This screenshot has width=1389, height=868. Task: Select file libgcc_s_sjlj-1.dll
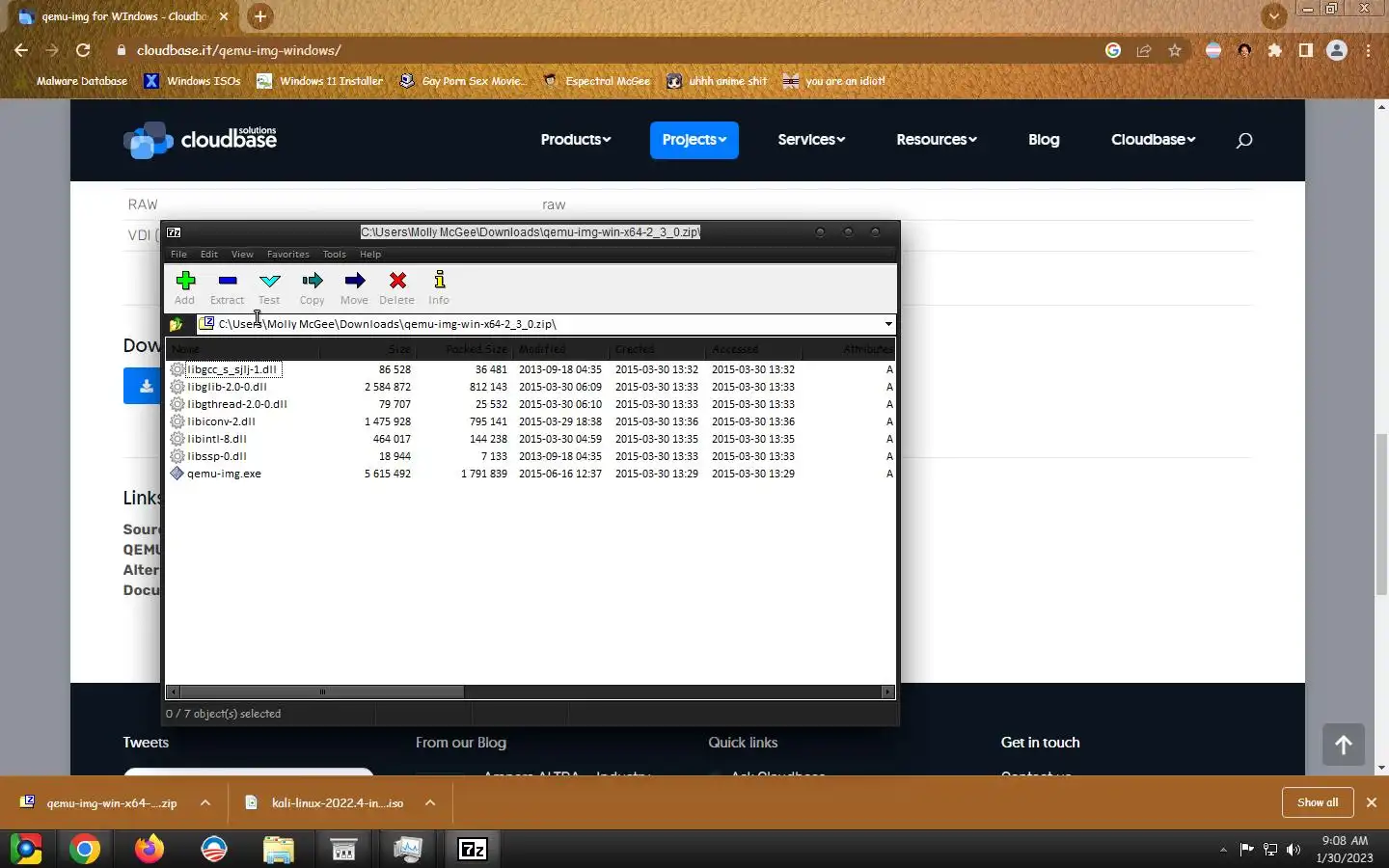[x=231, y=369]
